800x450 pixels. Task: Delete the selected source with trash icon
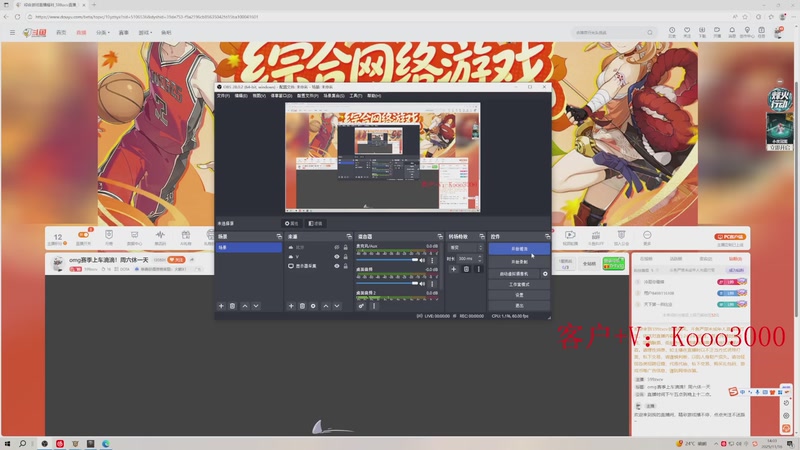[302, 306]
